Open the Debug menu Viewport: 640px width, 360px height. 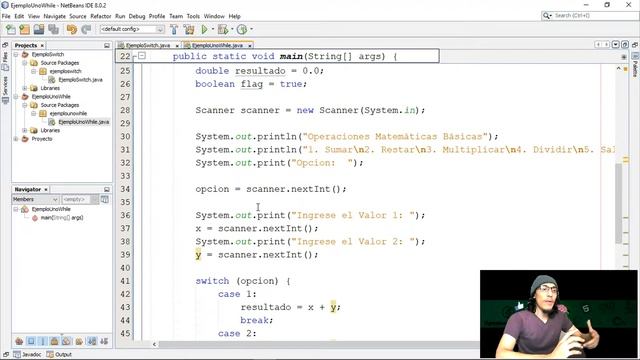(137, 16)
